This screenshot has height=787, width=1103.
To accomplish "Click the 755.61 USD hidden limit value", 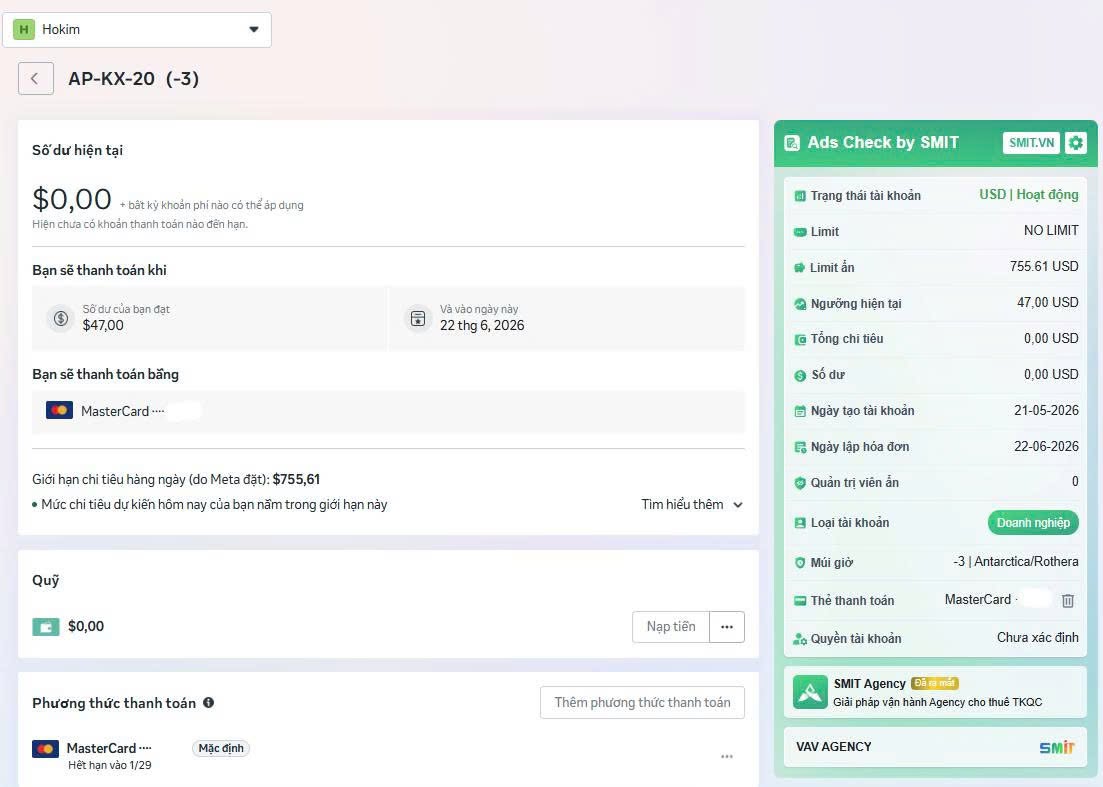I will (1044, 267).
